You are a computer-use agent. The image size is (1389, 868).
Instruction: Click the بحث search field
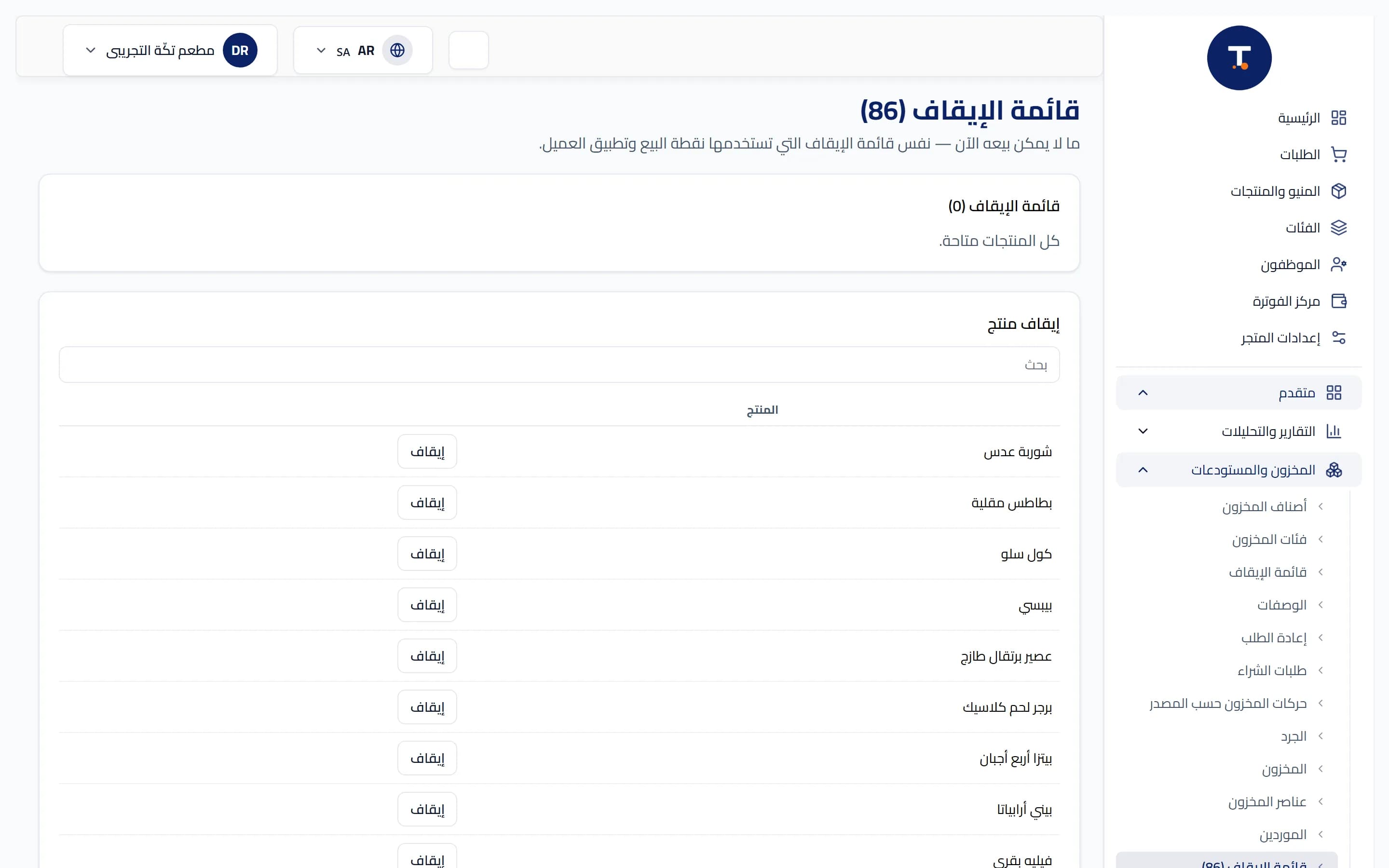tap(559, 365)
